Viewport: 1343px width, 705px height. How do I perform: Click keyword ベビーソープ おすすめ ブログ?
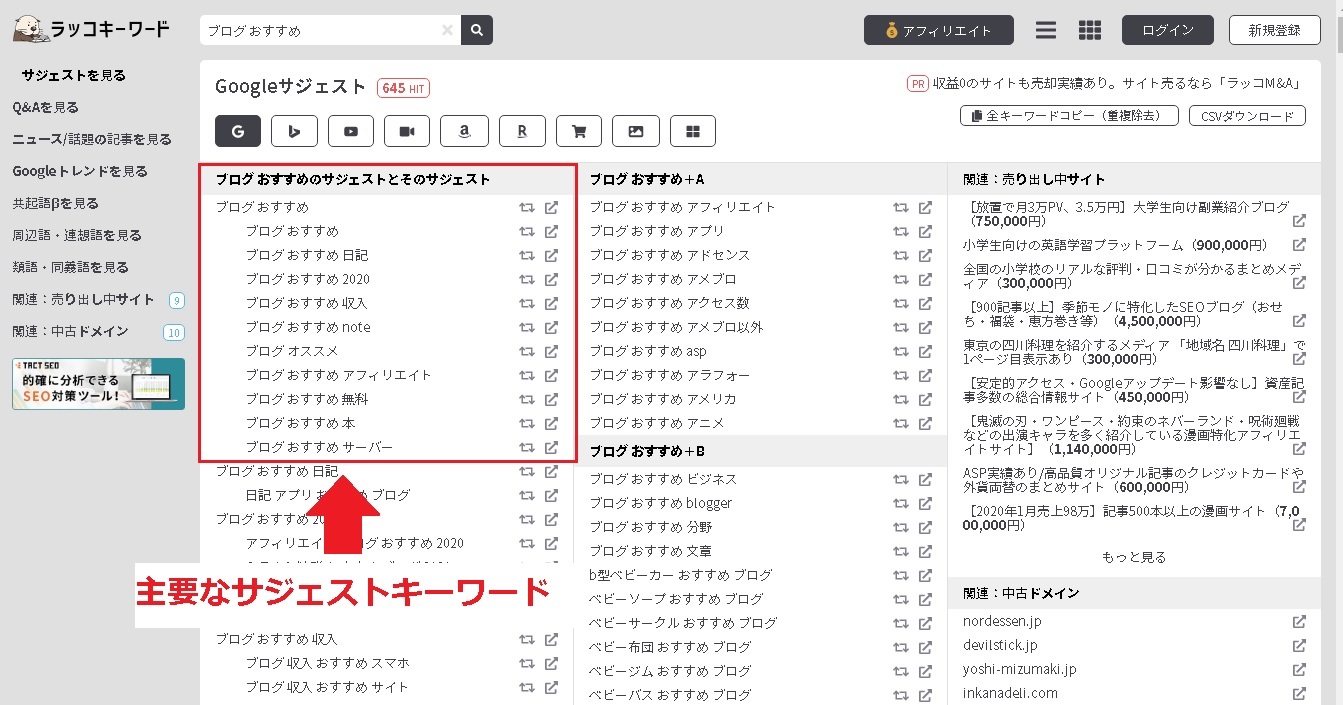click(676, 599)
